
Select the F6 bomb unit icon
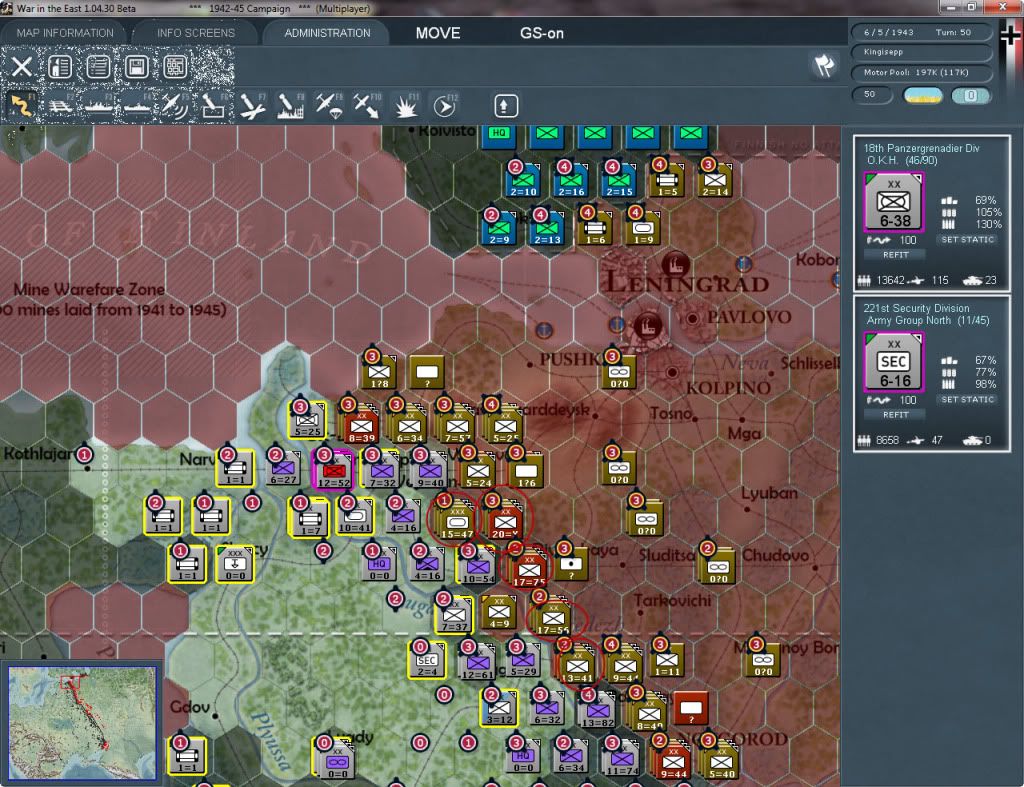point(214,105)
